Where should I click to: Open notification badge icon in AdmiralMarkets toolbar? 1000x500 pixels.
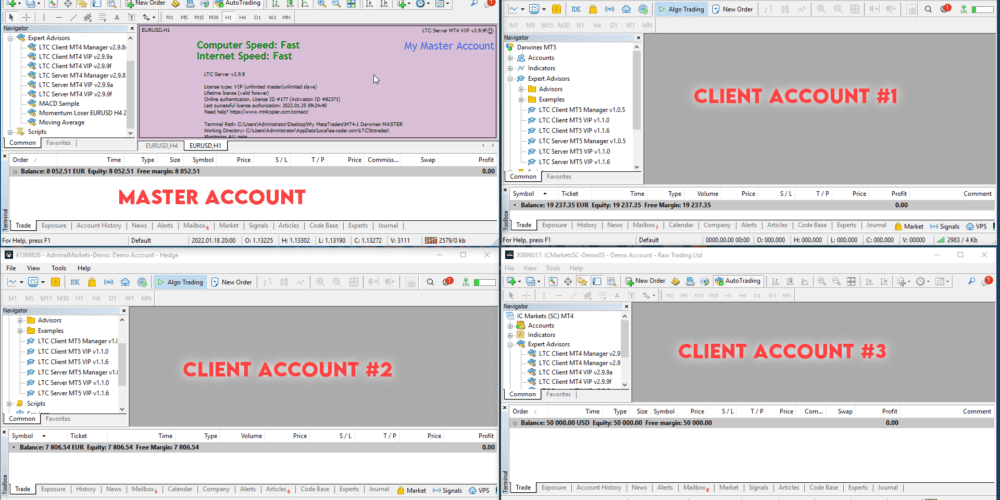pos(447,281)
